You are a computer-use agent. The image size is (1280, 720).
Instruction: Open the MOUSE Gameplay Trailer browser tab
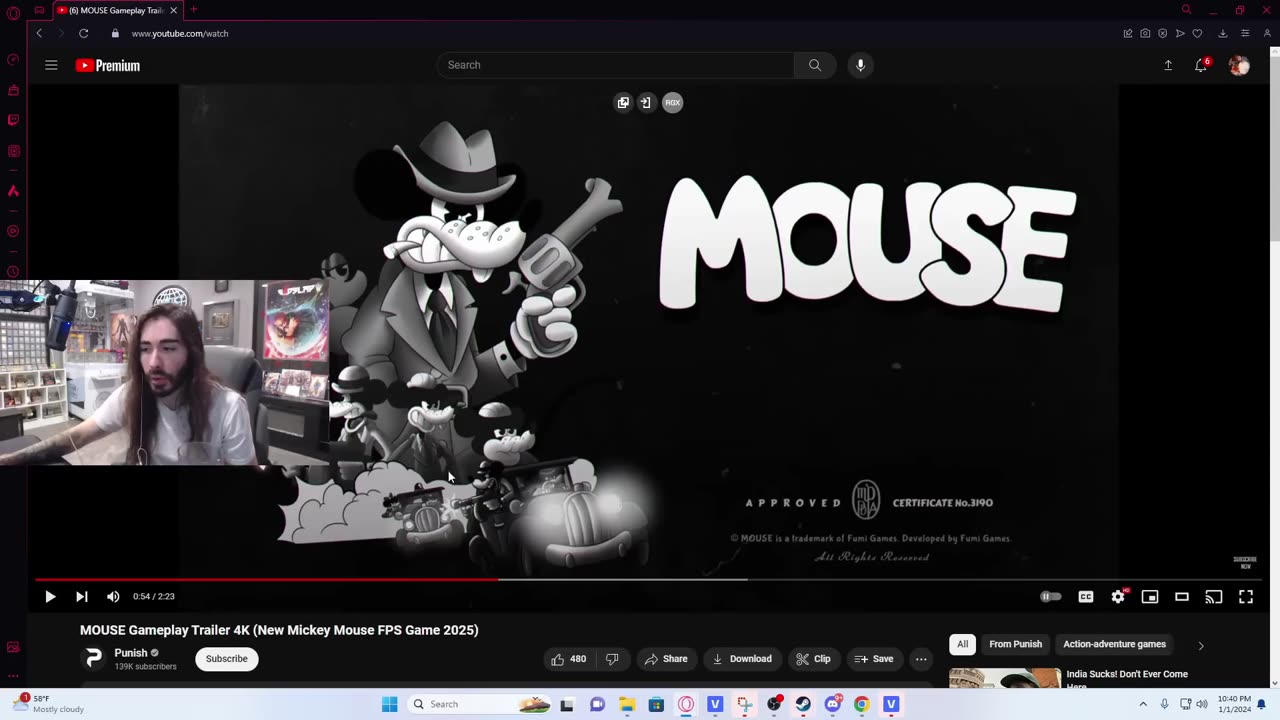pos(115,10)
